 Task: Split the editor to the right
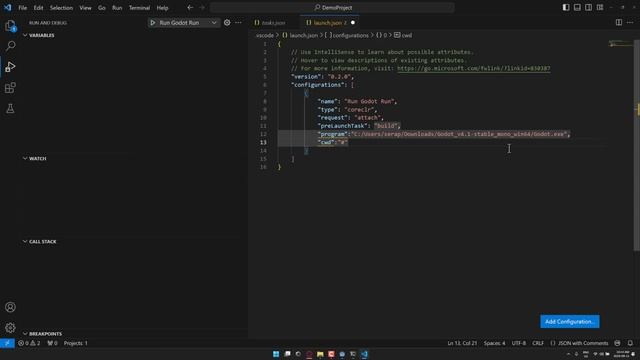(x=619, y=22)
